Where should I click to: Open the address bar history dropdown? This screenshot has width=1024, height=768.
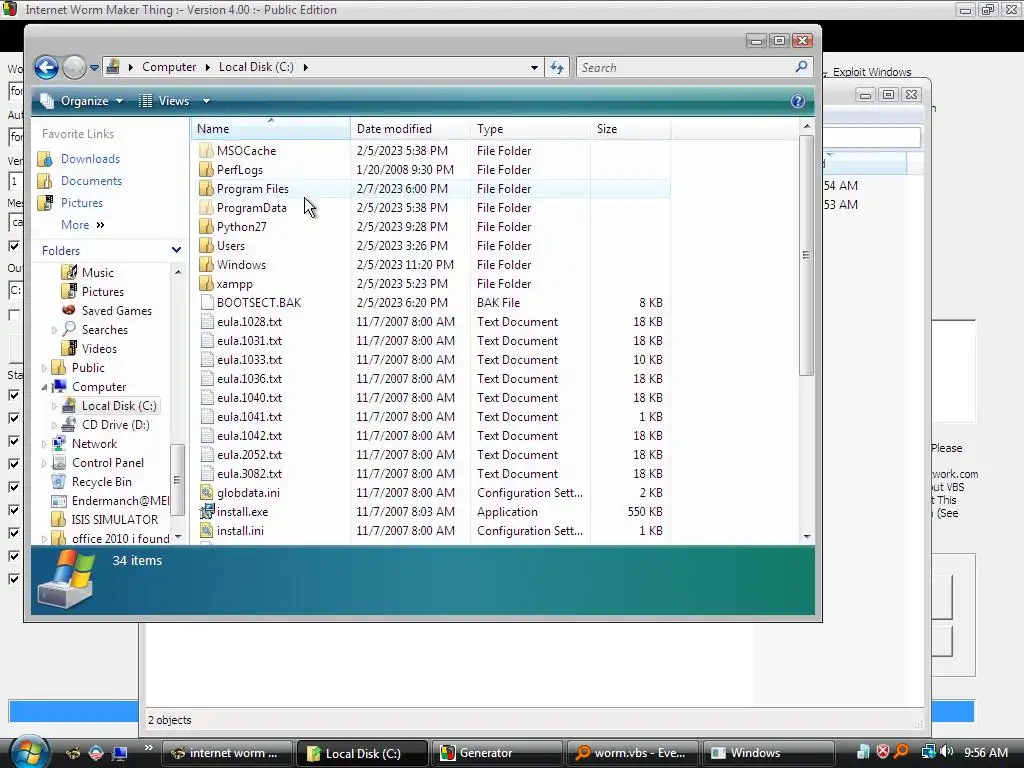[534, 67]
